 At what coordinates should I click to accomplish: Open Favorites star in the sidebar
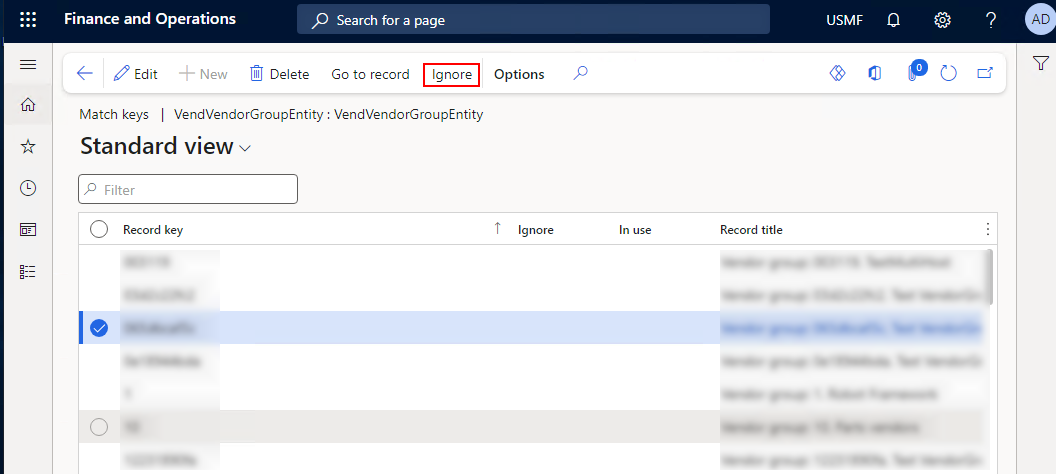coord(28,147)
